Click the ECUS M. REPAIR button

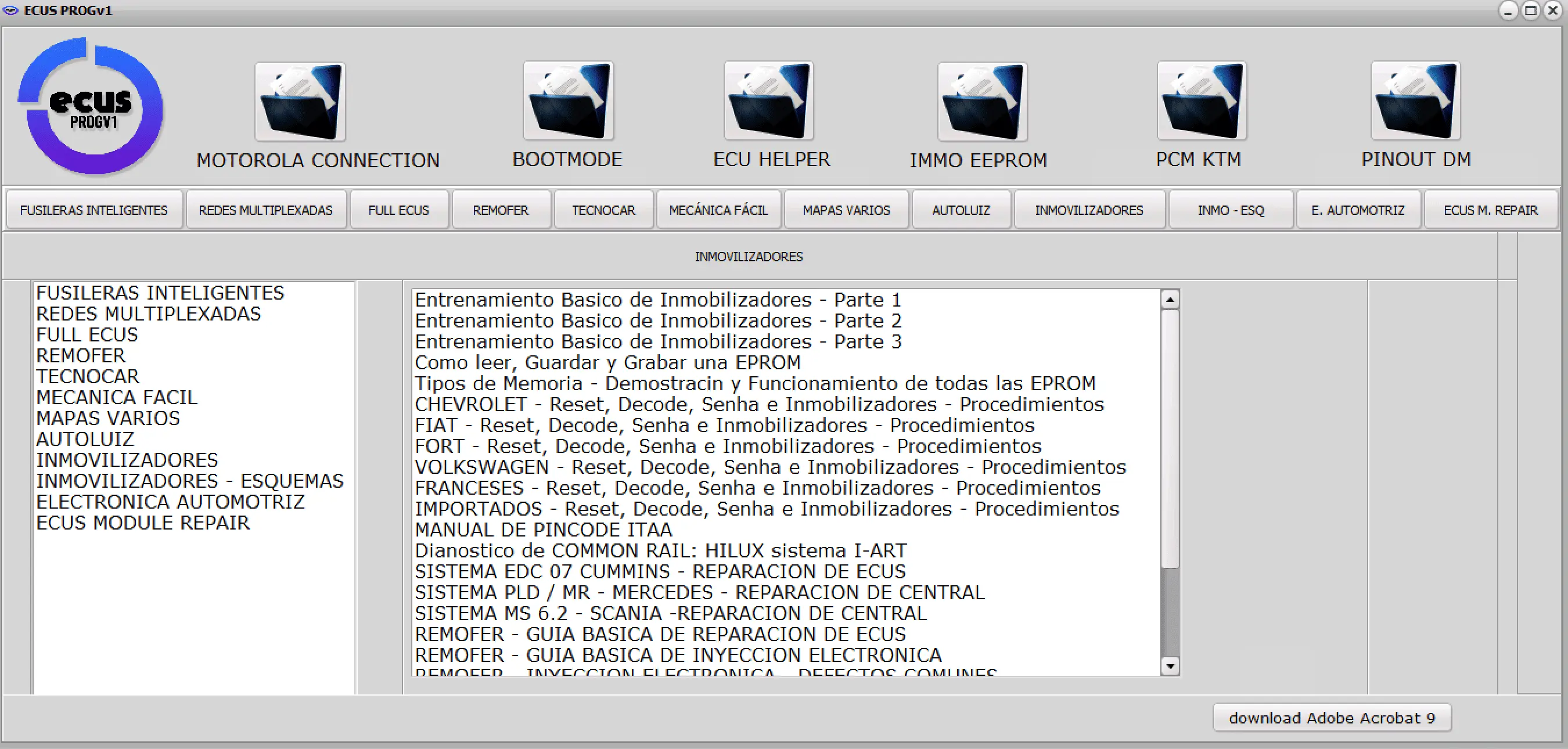point(1491,210)
